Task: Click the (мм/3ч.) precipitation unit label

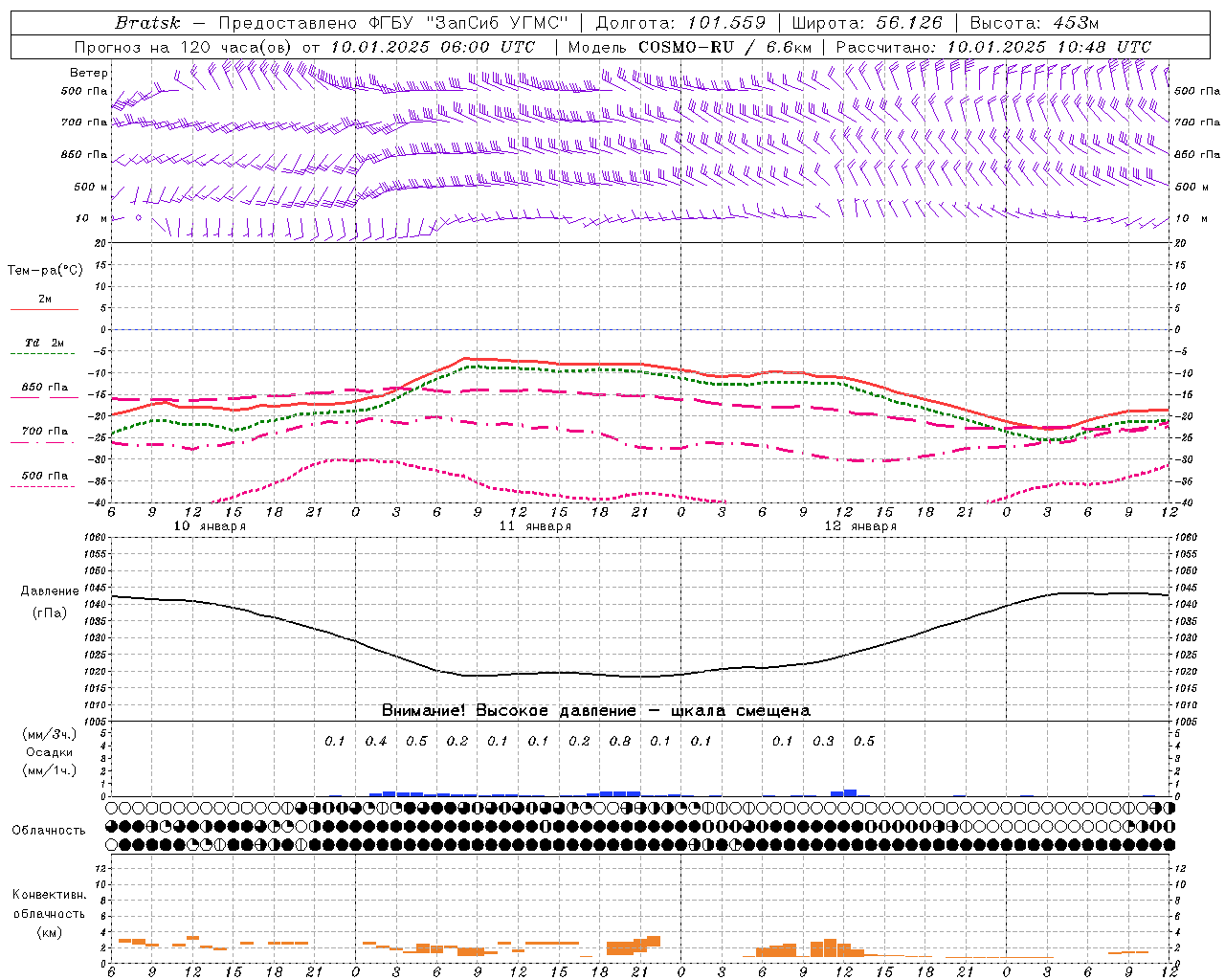Action: point(50,734)
